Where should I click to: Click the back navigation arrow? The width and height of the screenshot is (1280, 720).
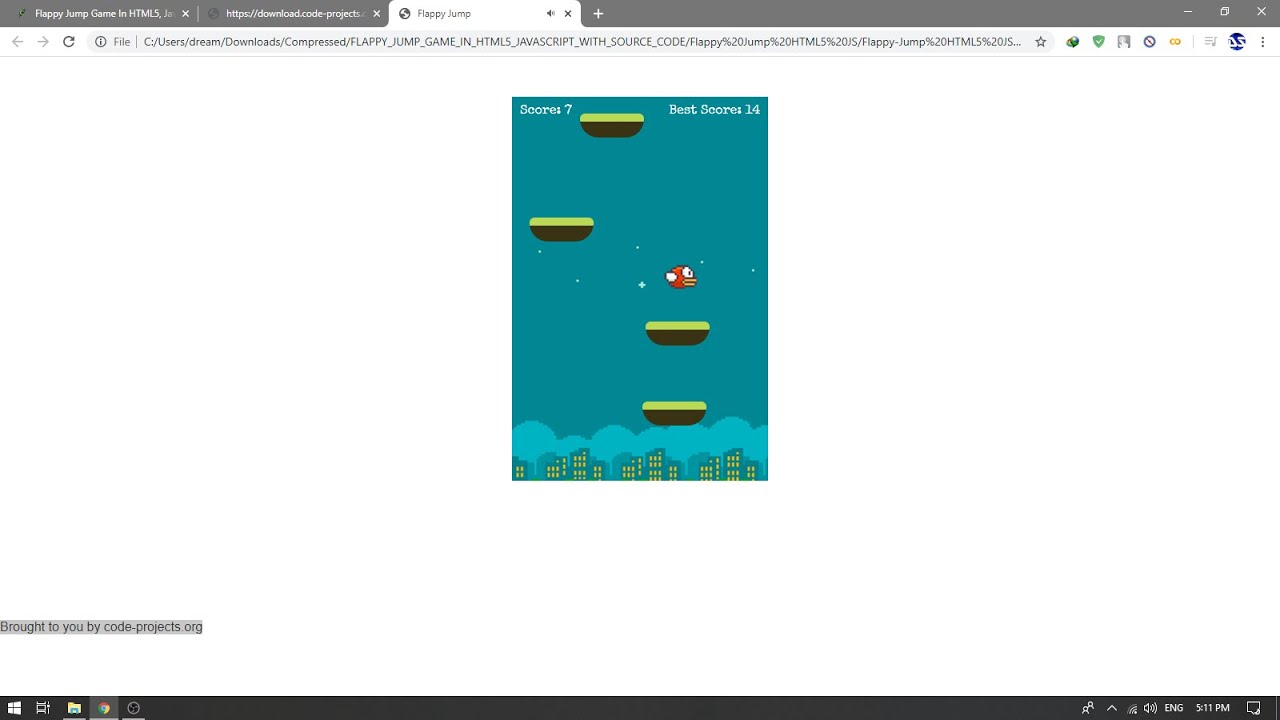[x=17, y=42]
